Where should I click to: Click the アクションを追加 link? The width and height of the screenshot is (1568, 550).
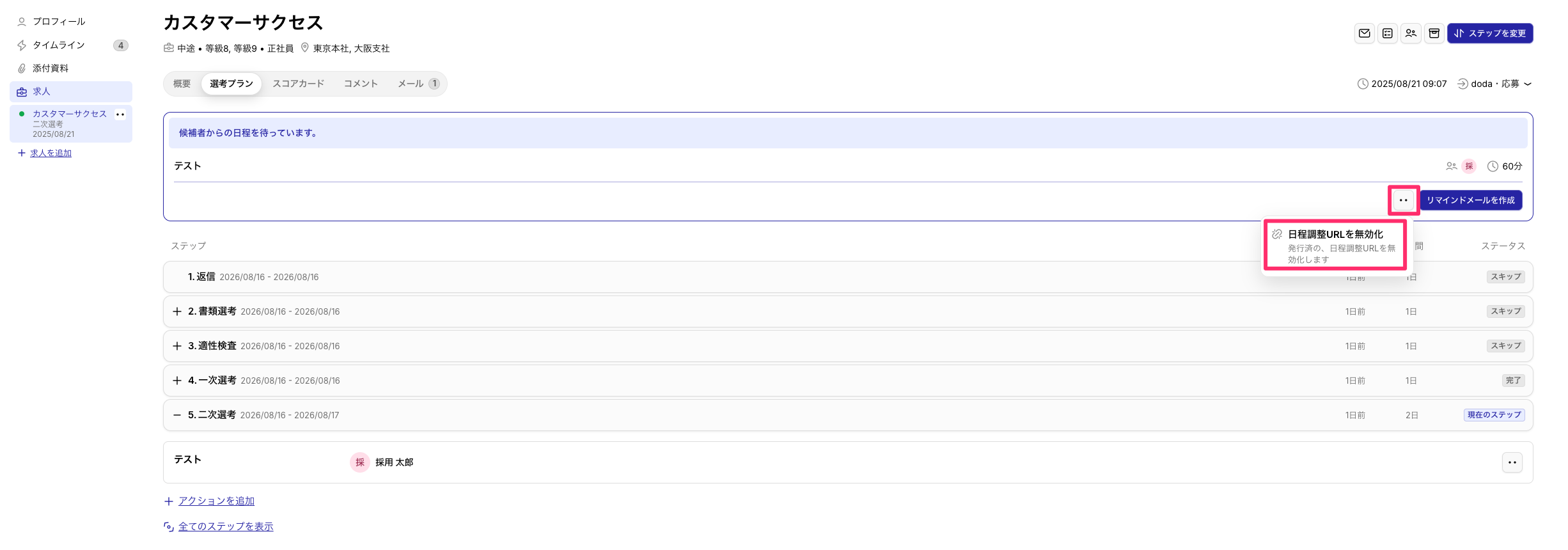pyautogui.click(x=216, y=501)
